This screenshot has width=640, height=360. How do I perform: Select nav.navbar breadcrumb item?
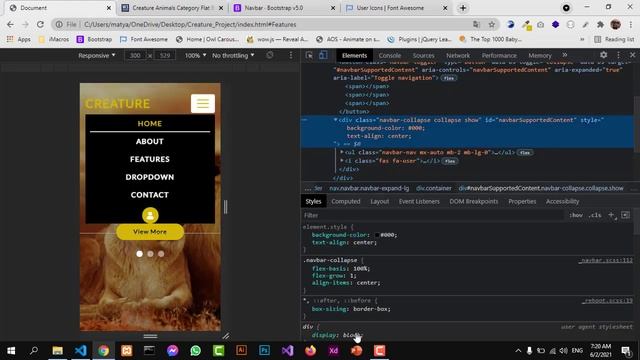coord(369,188)
